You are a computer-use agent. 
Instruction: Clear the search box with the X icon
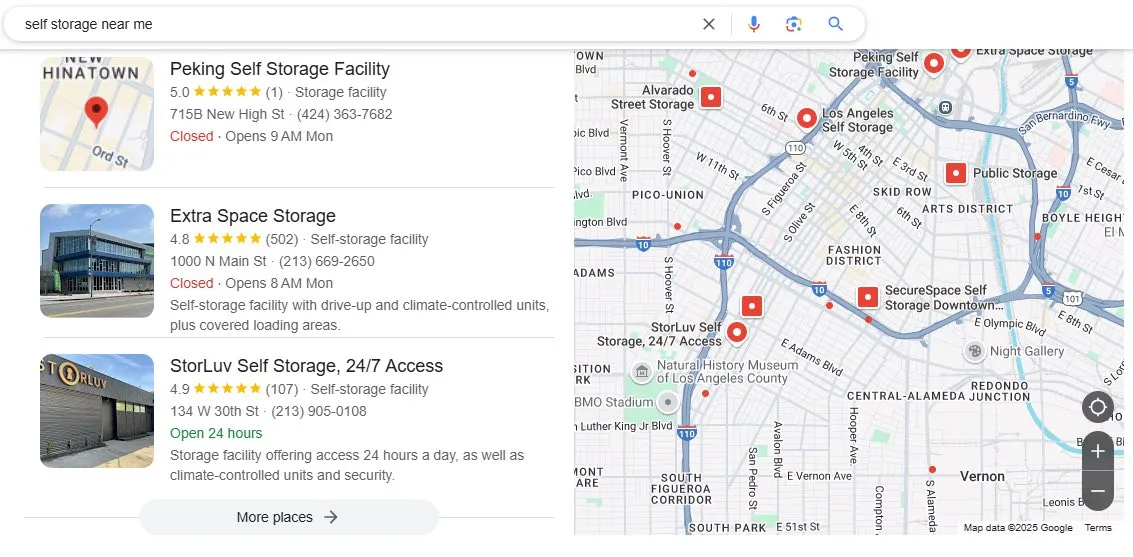pyautogui.click(x=709, y=24)
